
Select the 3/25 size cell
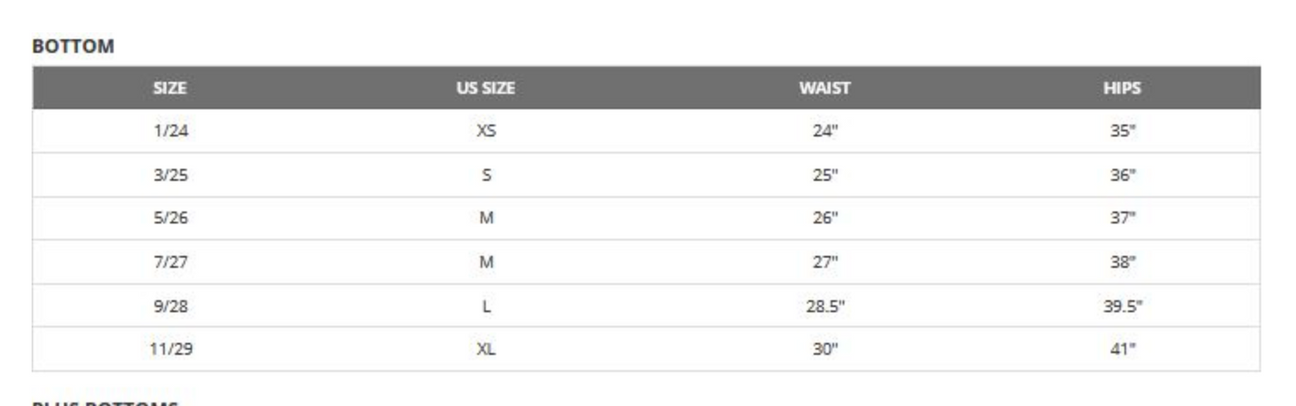(x=171, y=175)
